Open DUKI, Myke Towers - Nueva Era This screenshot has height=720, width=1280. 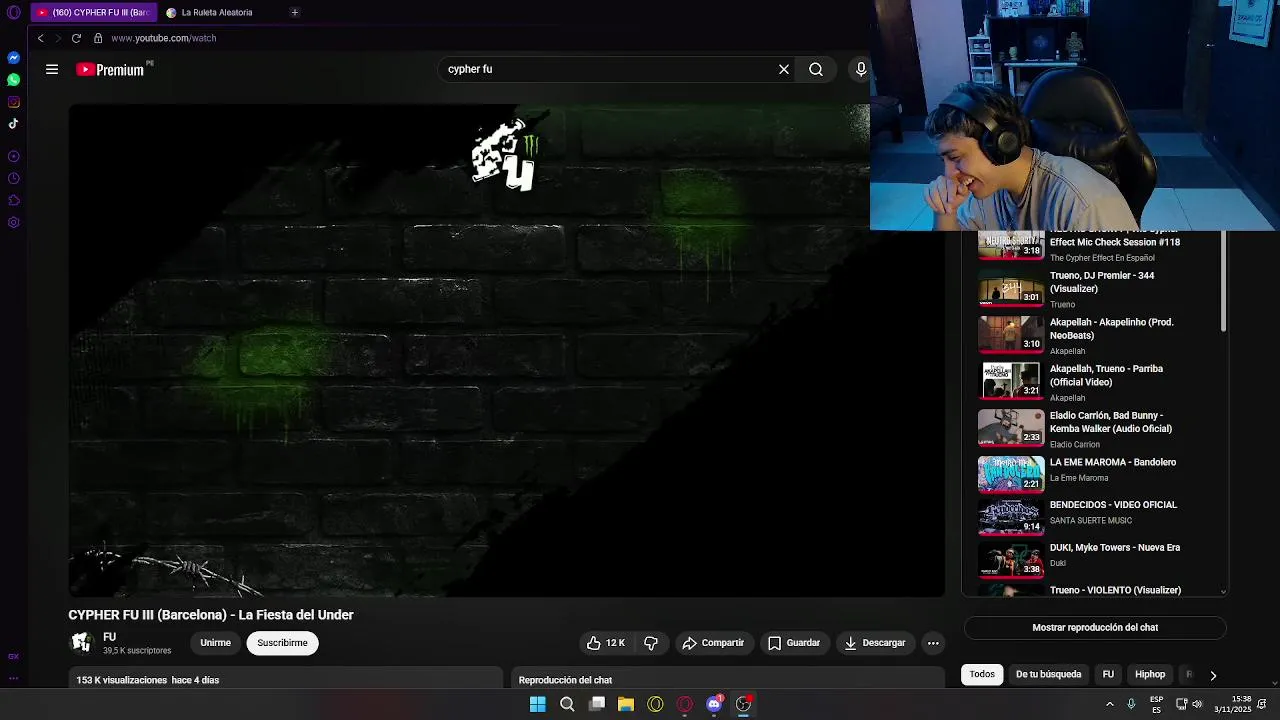coord(1115,548)
